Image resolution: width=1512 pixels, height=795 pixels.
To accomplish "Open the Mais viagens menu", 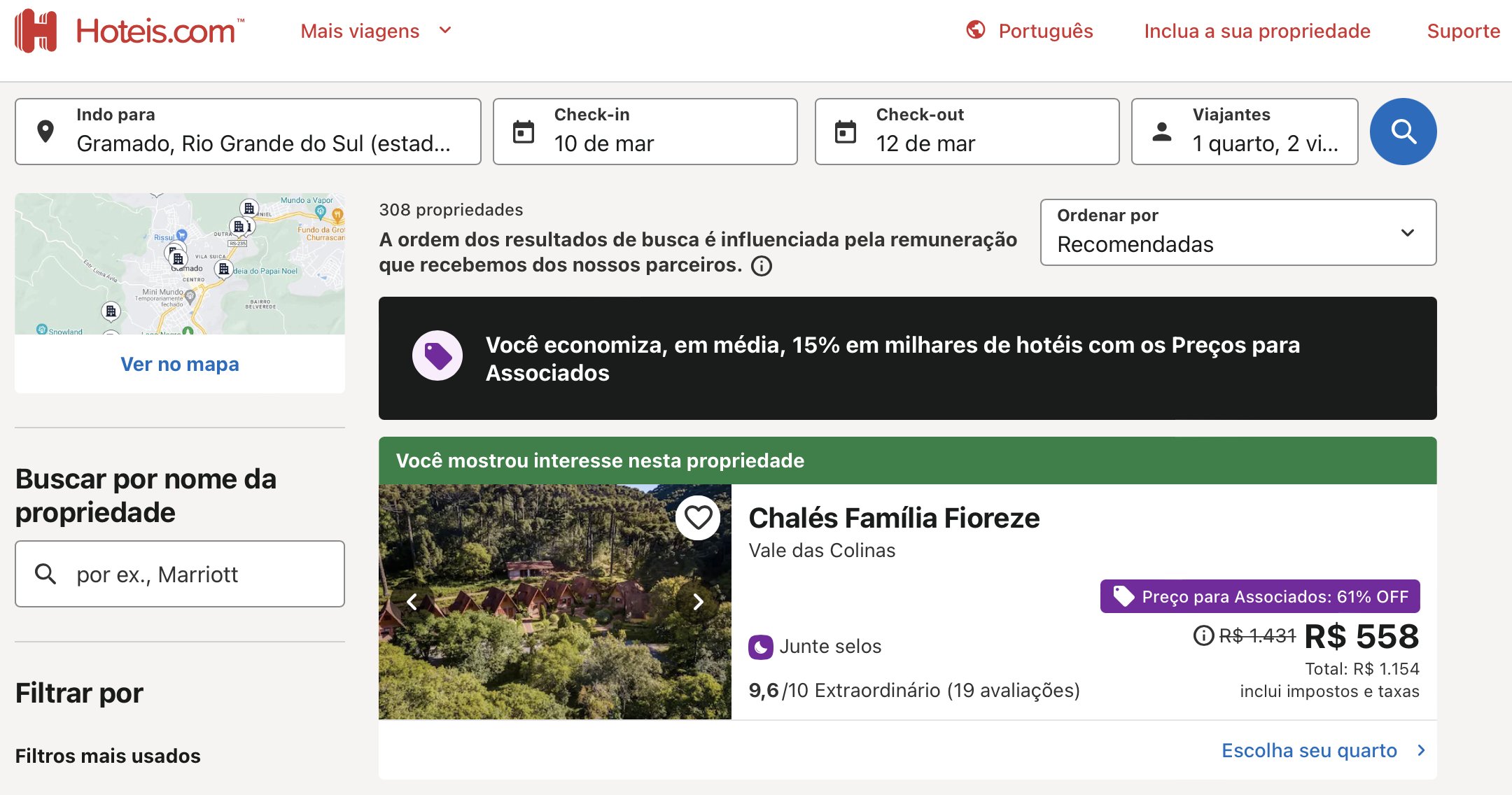I will click(376, 31).
